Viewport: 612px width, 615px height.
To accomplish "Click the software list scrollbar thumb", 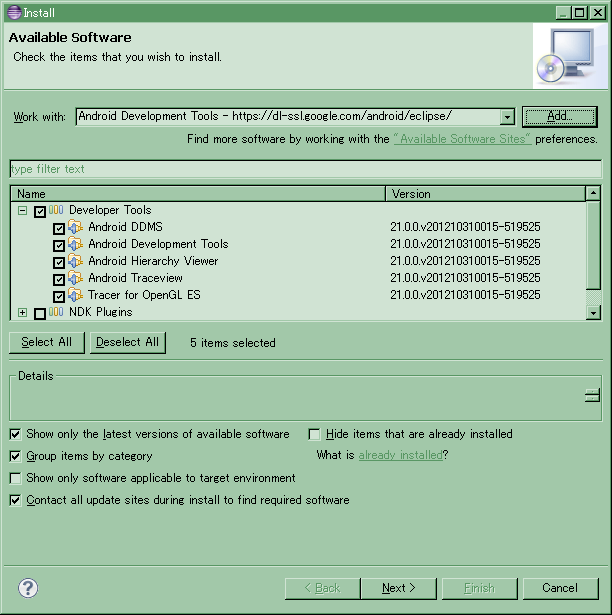I will [593, 246].
